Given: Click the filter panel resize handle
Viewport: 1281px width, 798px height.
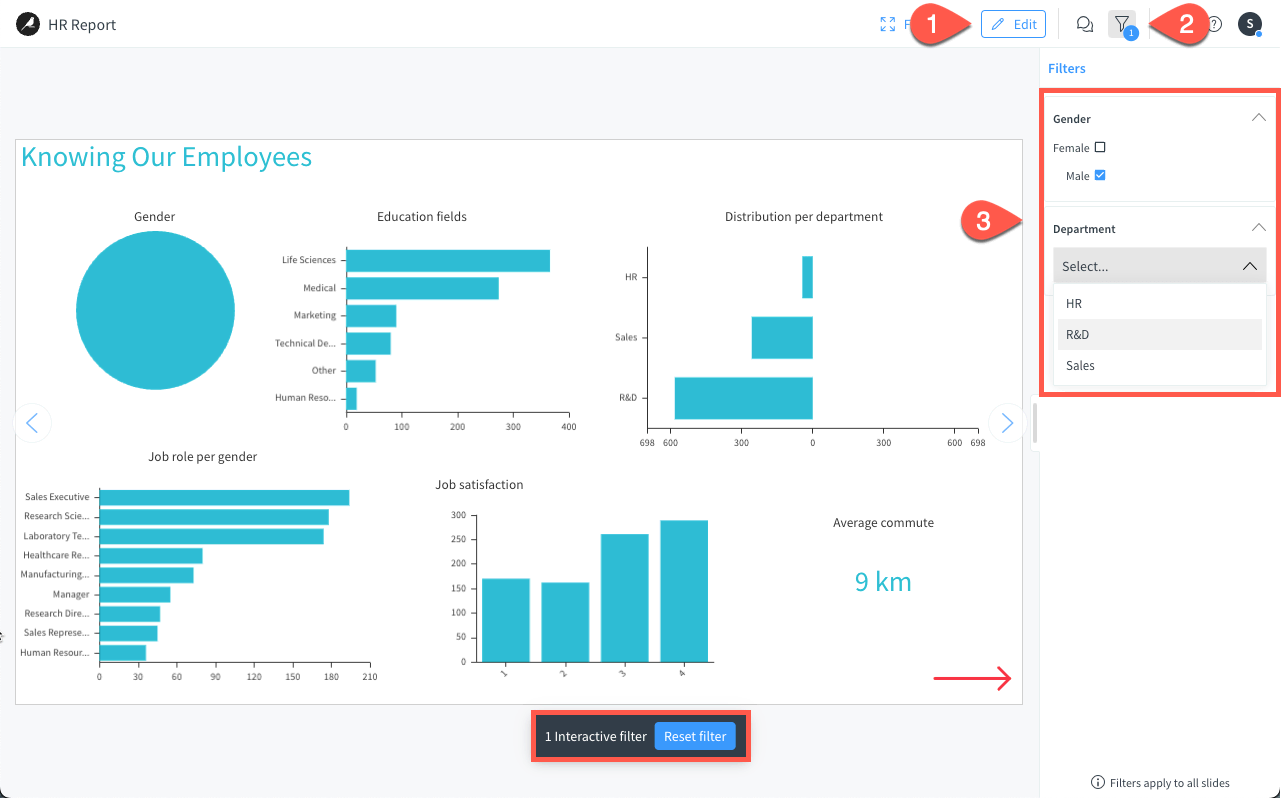Looking at the screenshot, I should 1034,423.
